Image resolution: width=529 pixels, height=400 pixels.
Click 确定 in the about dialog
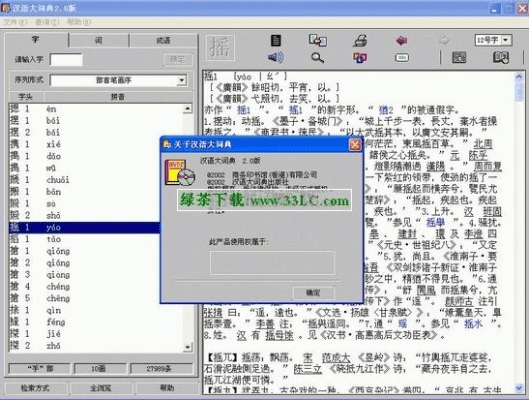314,292
